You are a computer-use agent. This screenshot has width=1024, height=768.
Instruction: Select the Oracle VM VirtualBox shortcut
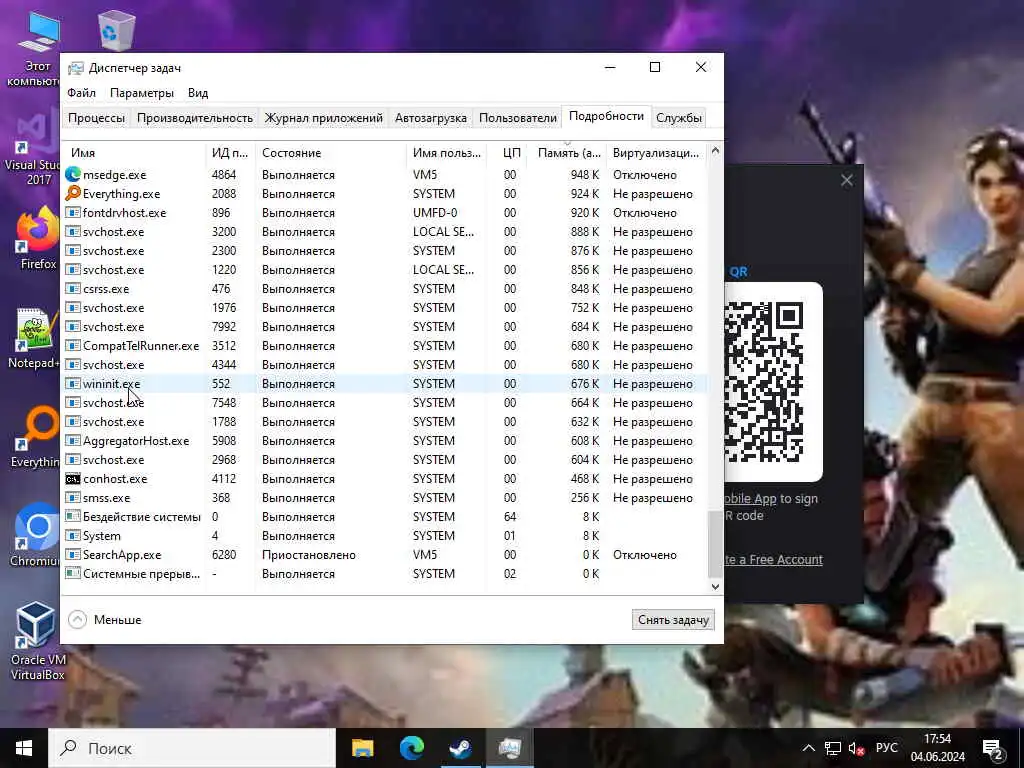point(37,641)
